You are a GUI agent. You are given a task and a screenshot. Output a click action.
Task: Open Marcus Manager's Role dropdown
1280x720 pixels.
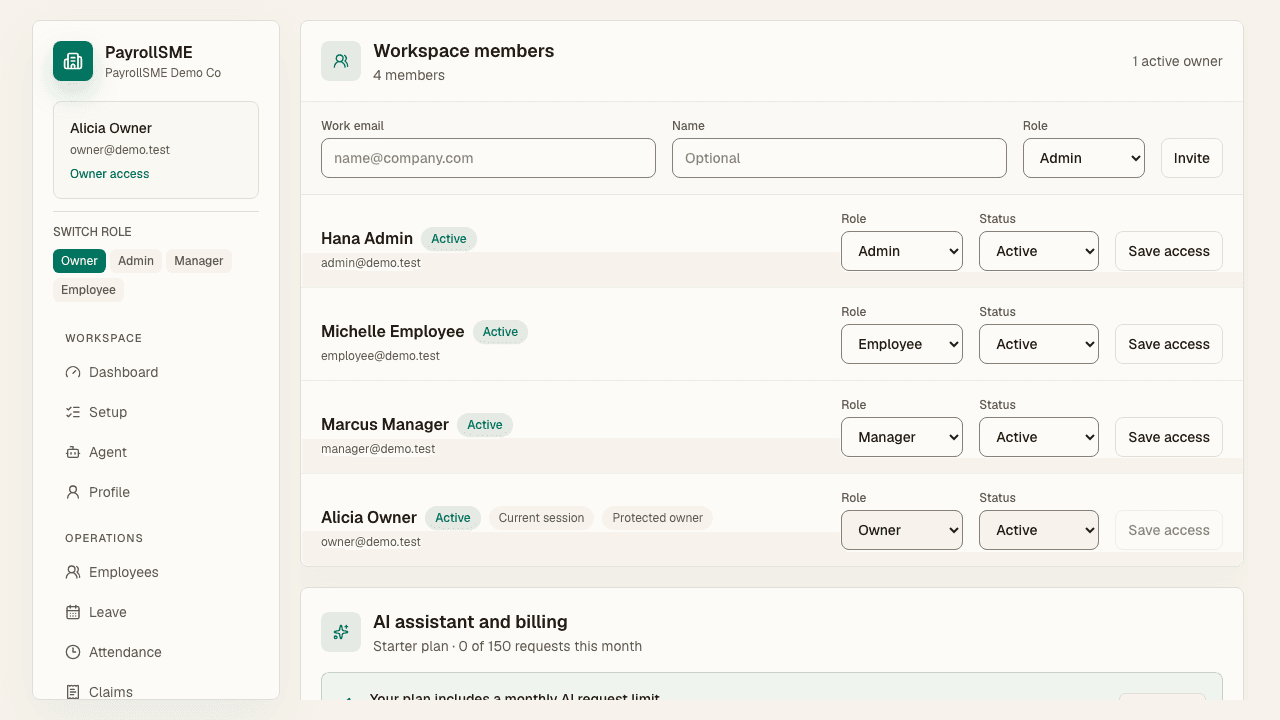[902, 437]
